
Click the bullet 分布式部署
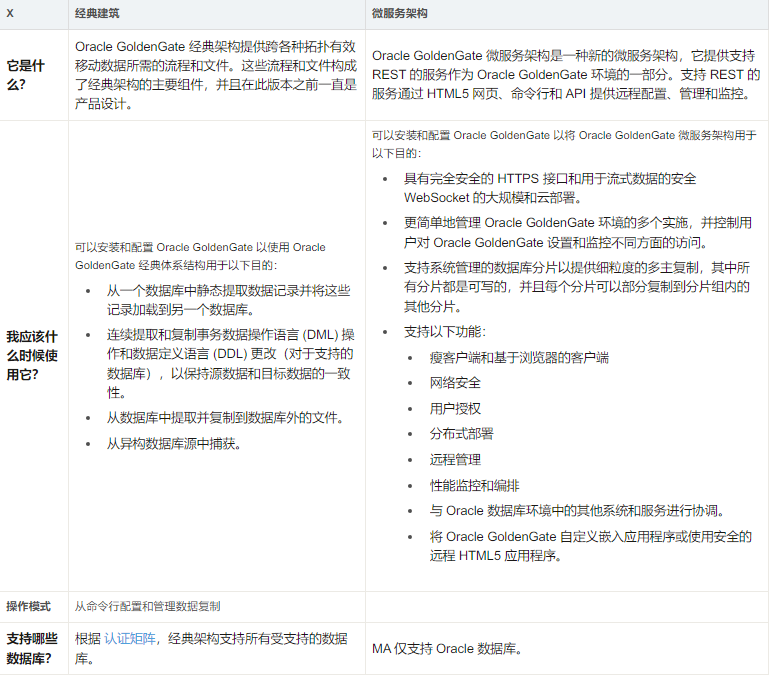pos(461,434)
